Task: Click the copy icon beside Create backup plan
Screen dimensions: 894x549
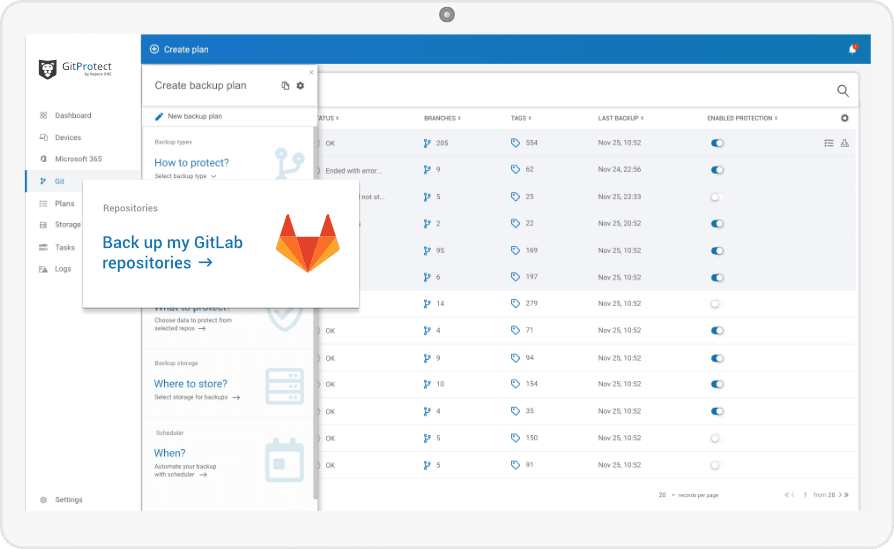Action: point(285,86)
